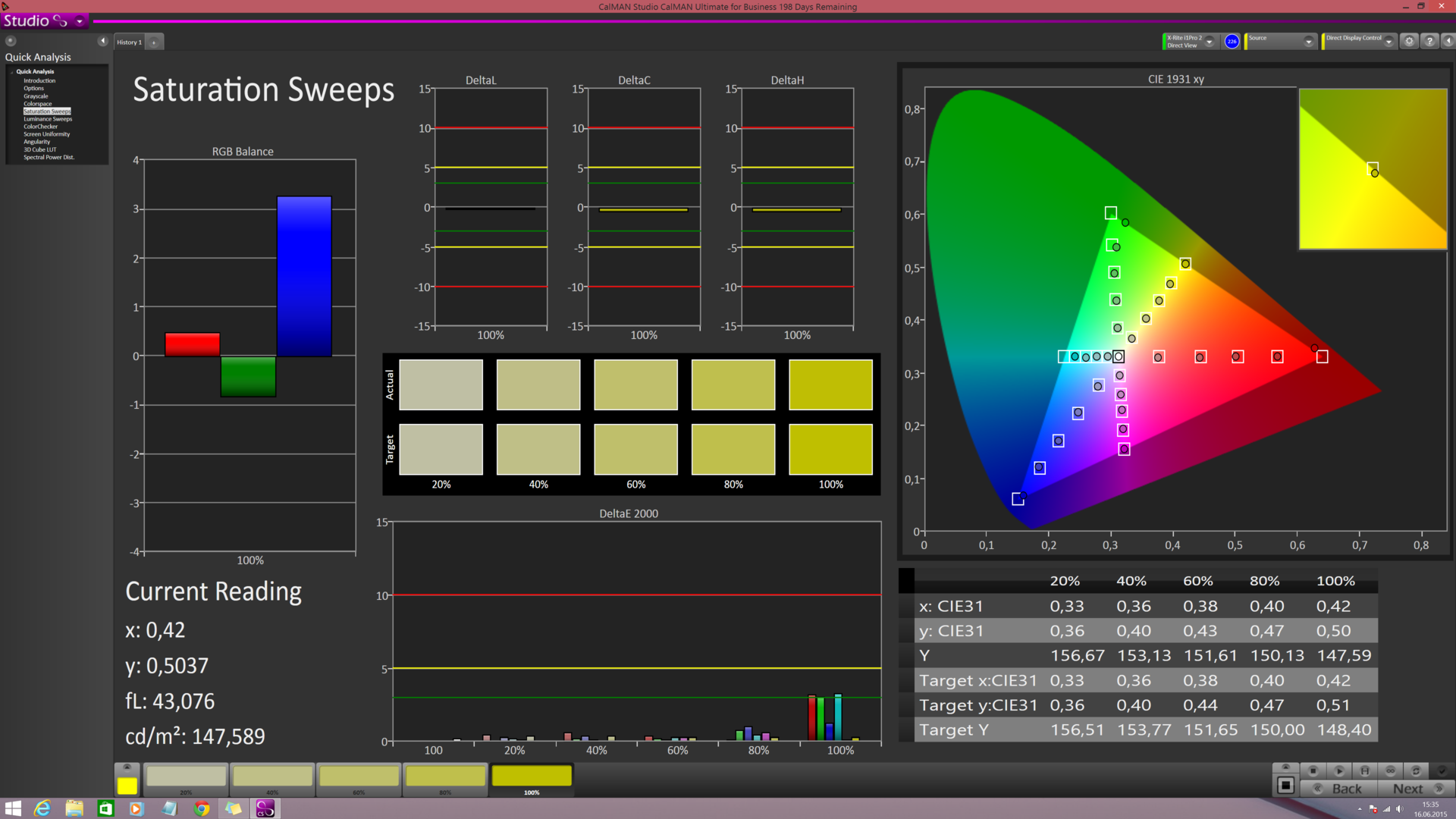This screenshot has height=819, width=1456.
Task: Open the settings gear icon
Action: [x=1409, y=42]
